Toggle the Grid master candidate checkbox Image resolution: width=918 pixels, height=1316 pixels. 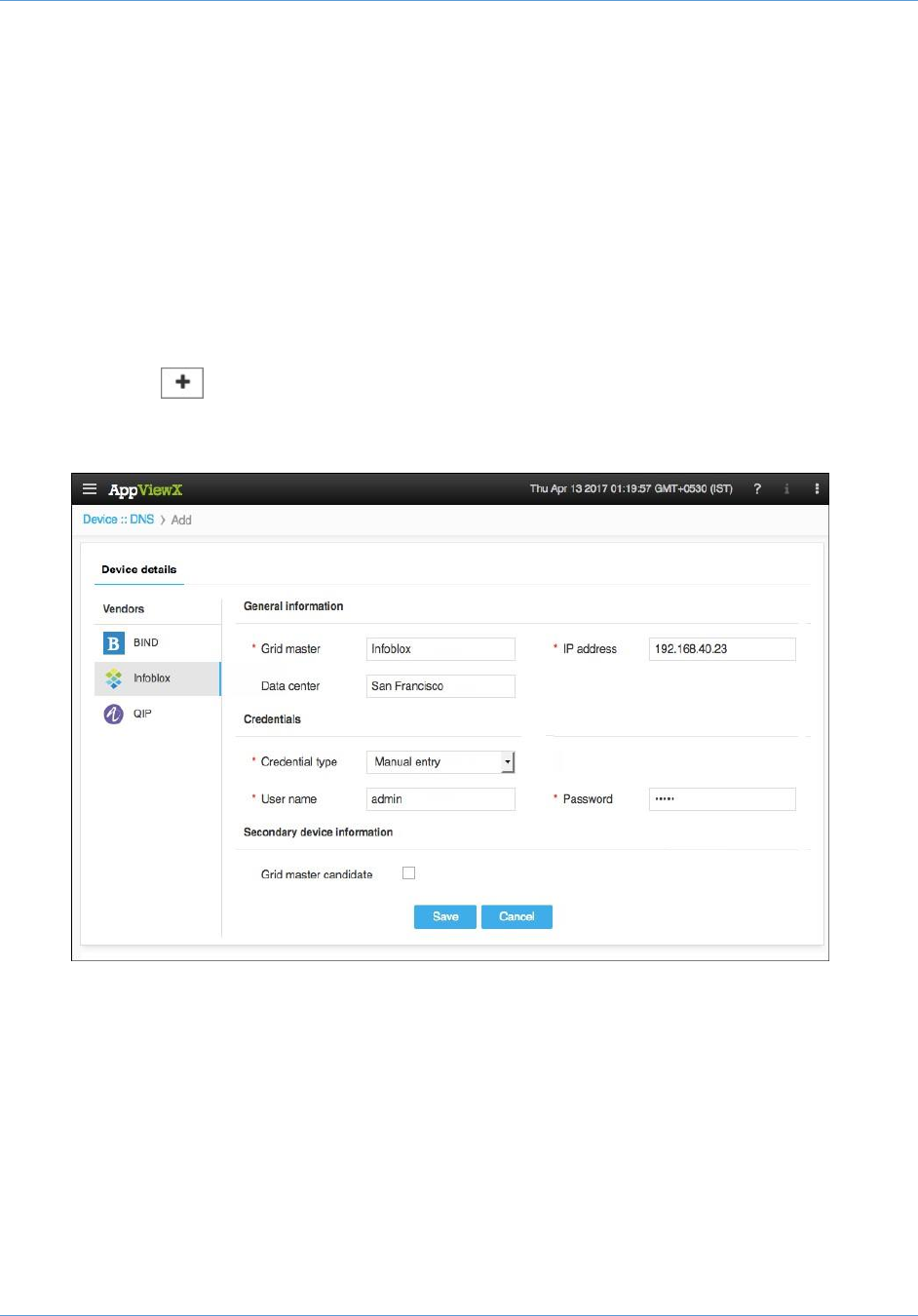408,873
